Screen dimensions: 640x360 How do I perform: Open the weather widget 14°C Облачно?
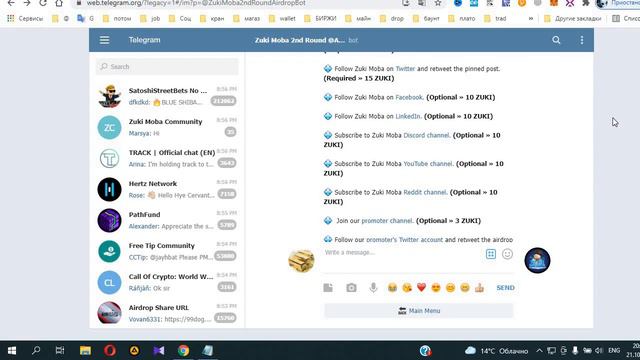[x=497, y=351]
